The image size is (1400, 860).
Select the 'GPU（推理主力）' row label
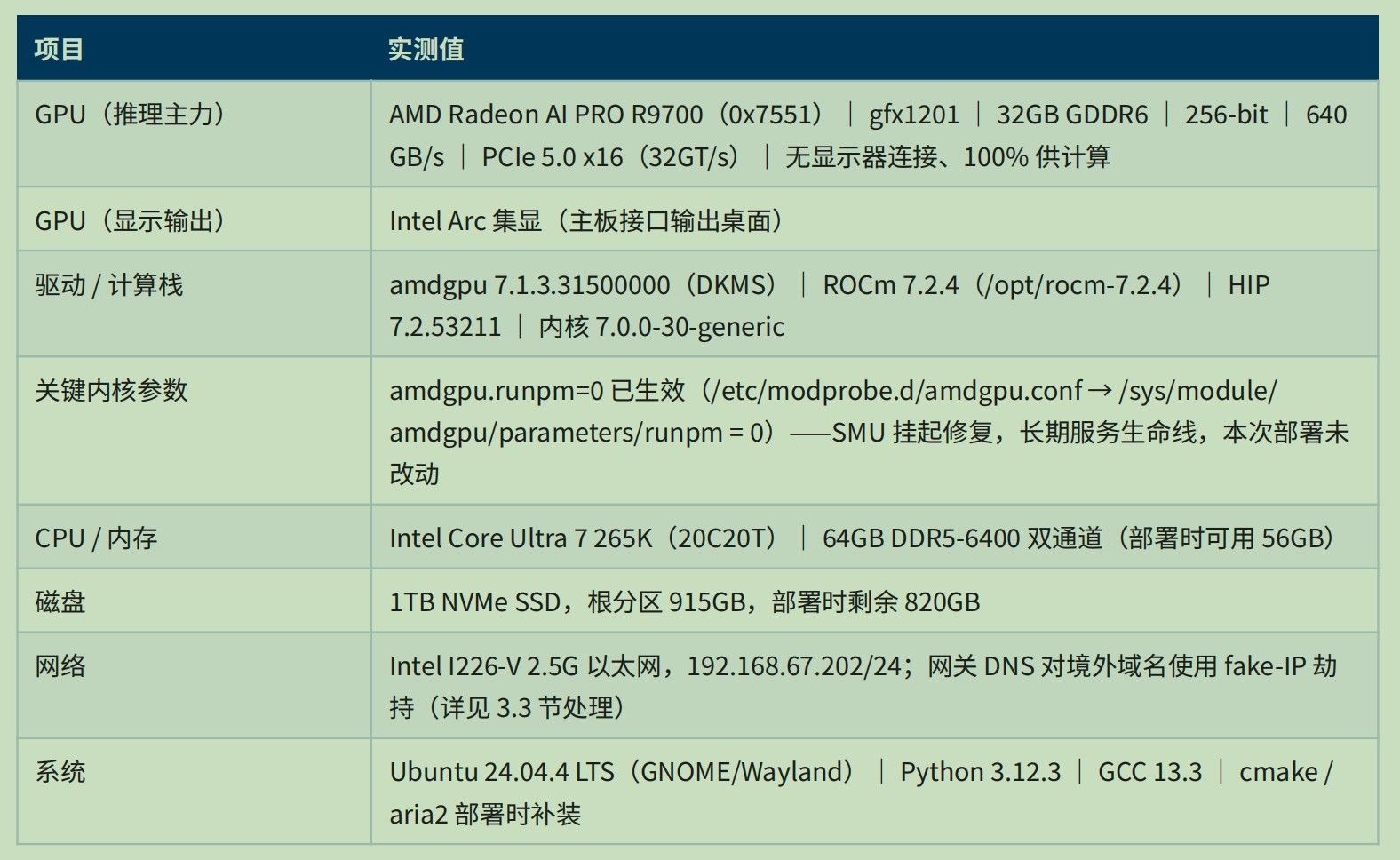click(x=130, y=115)
